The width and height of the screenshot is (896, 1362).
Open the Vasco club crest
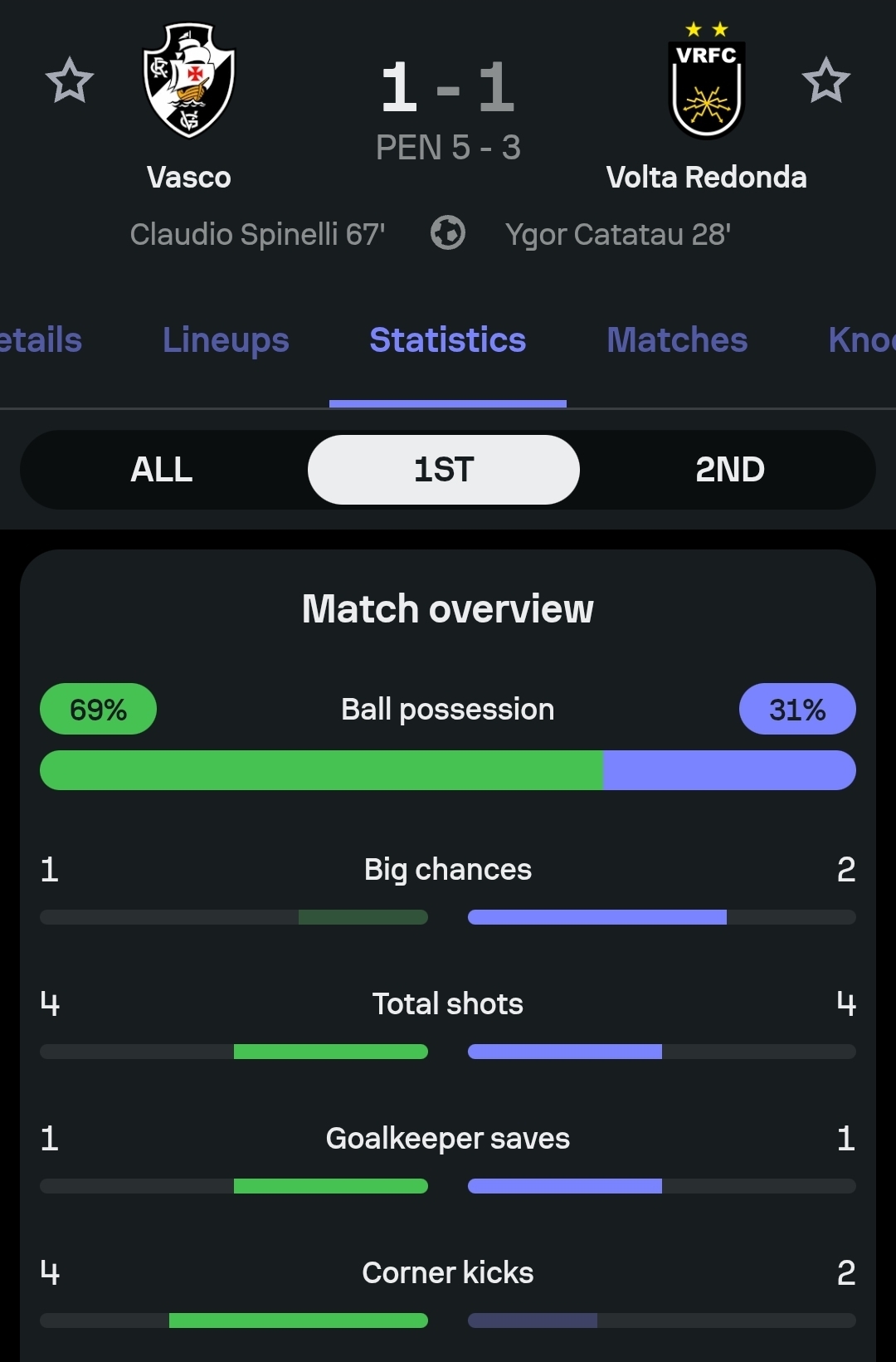[189, 80]
